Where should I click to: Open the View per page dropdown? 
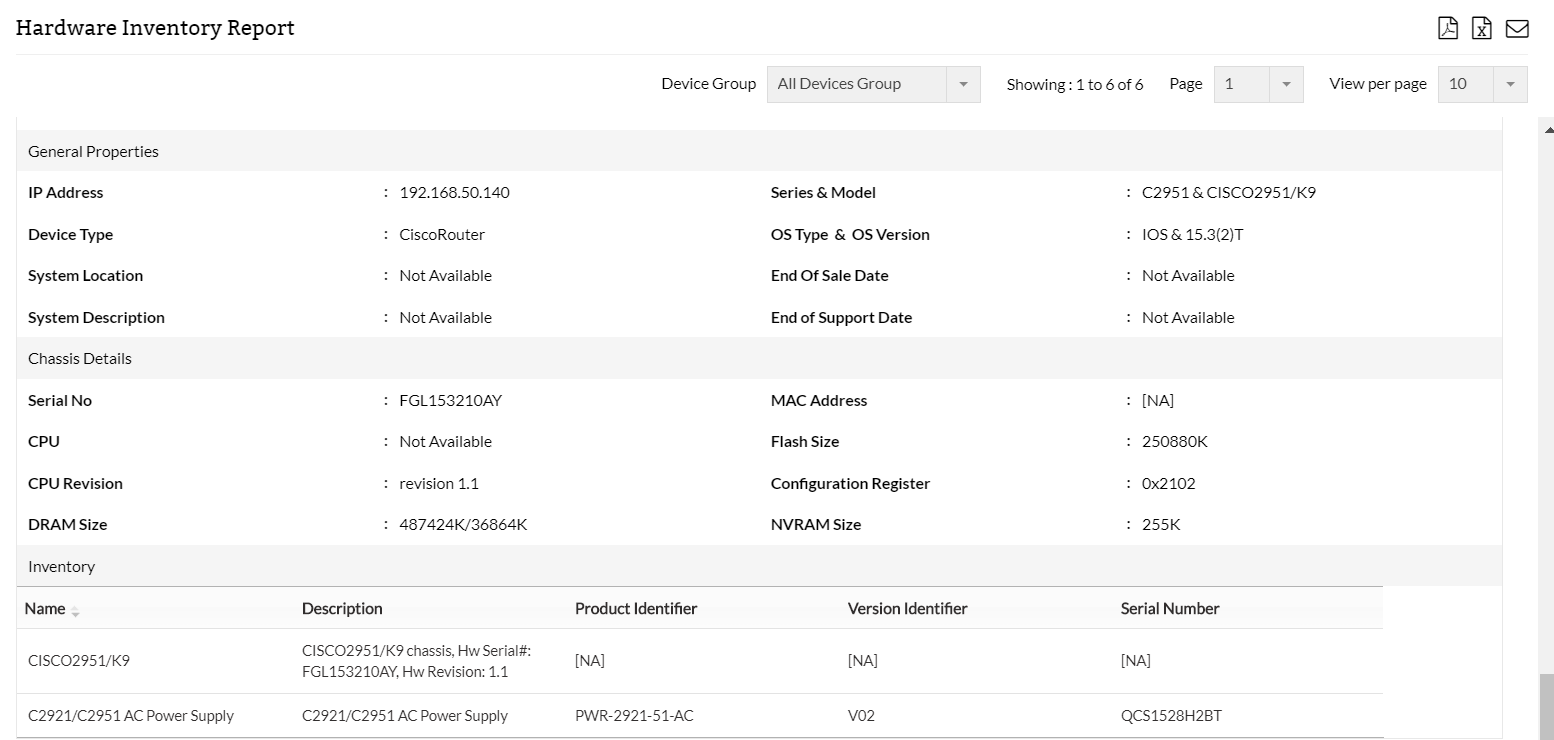click(x=1510, y=84)
